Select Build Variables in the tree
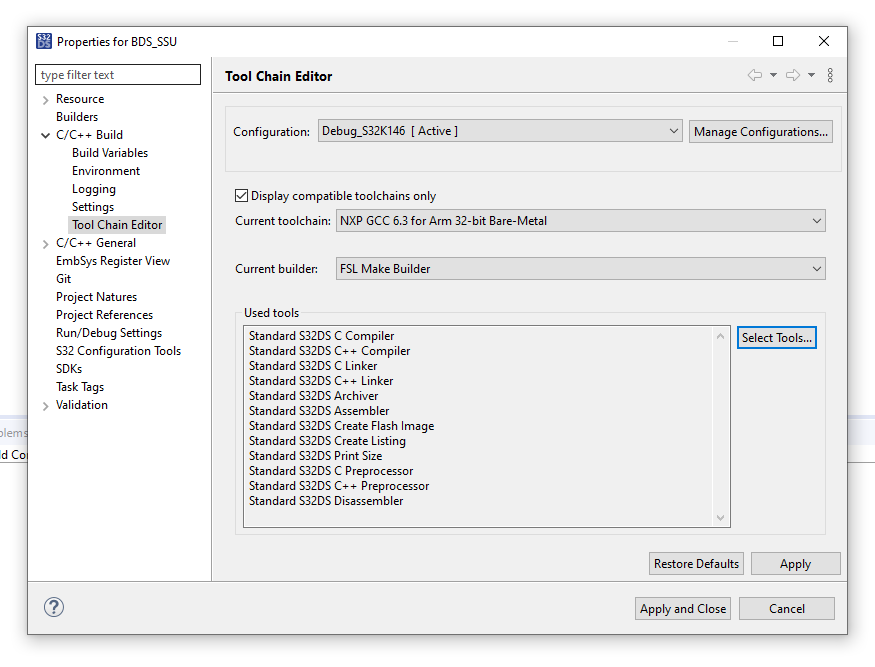 [x=110, y=153]
